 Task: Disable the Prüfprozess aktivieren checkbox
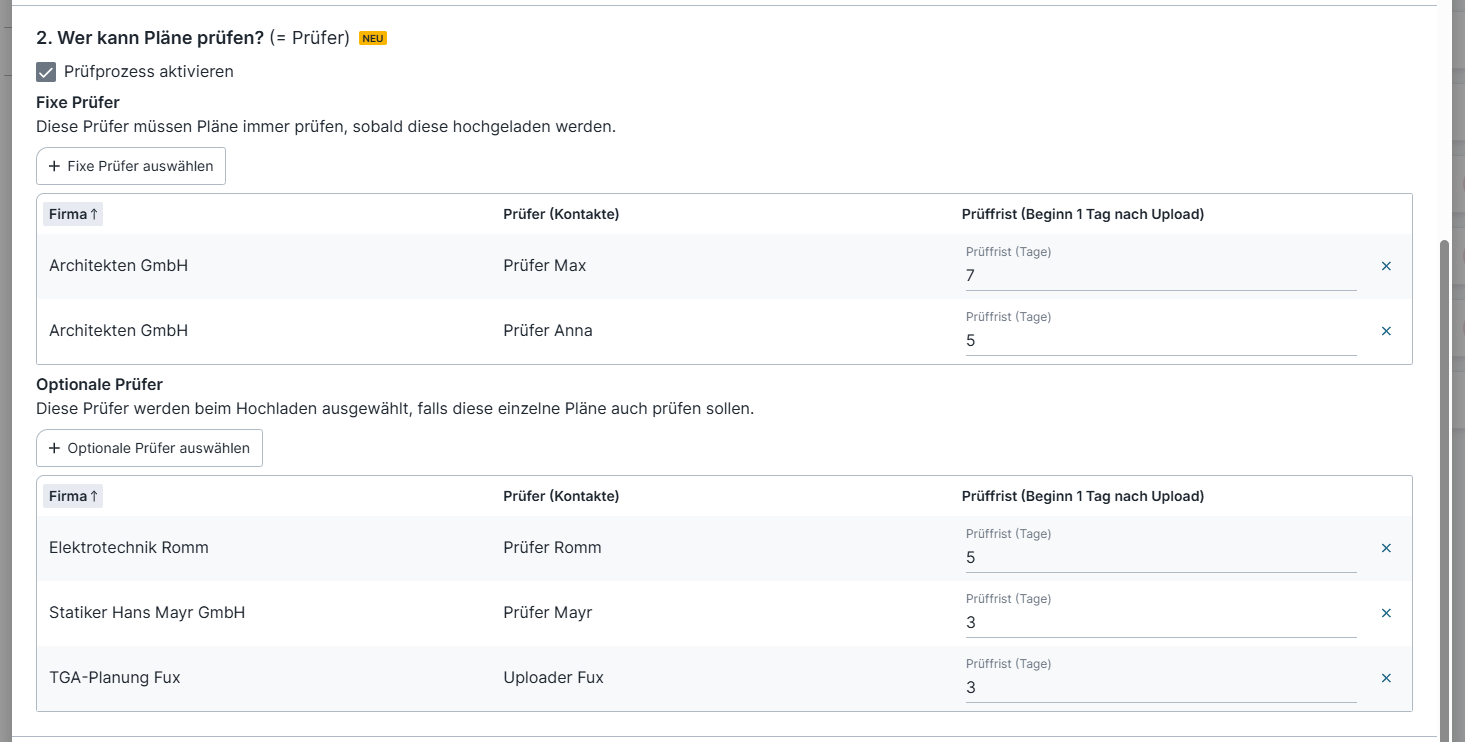(x=46, y=72)
